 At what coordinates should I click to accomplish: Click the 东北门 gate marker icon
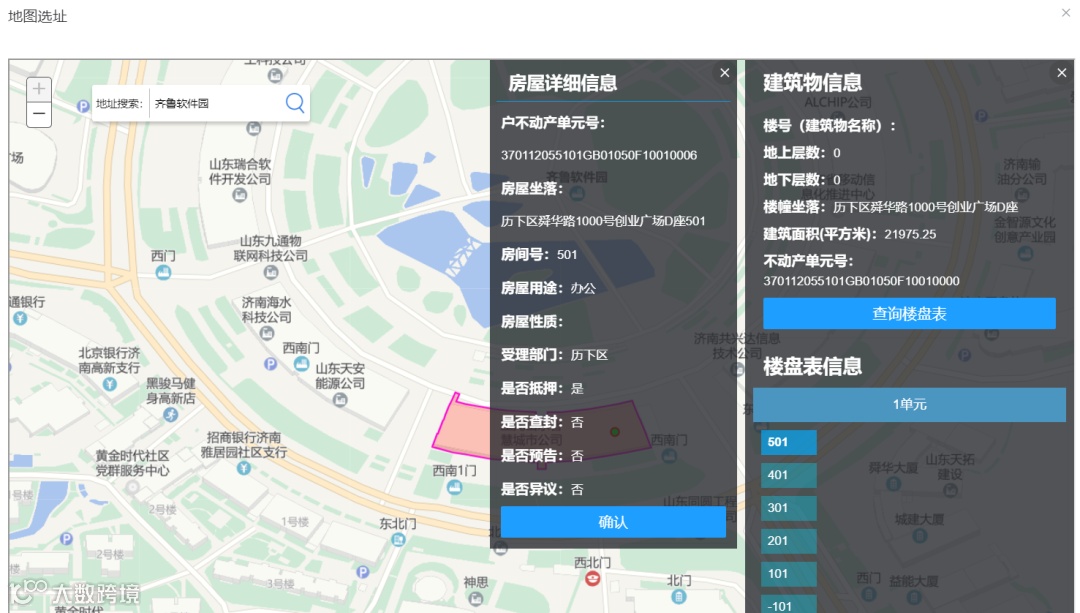(398, 540)
